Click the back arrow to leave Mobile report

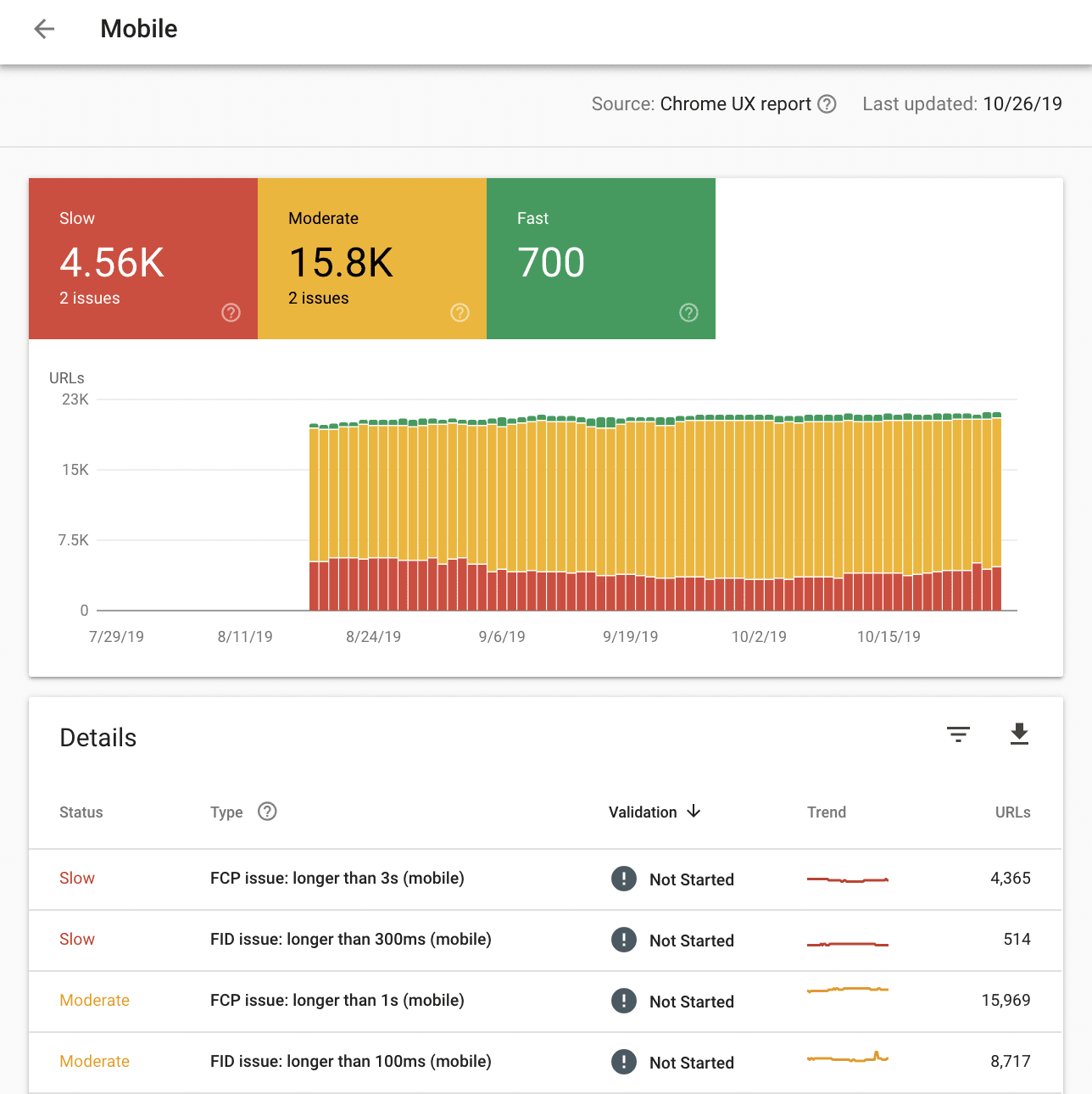(43, 29)
